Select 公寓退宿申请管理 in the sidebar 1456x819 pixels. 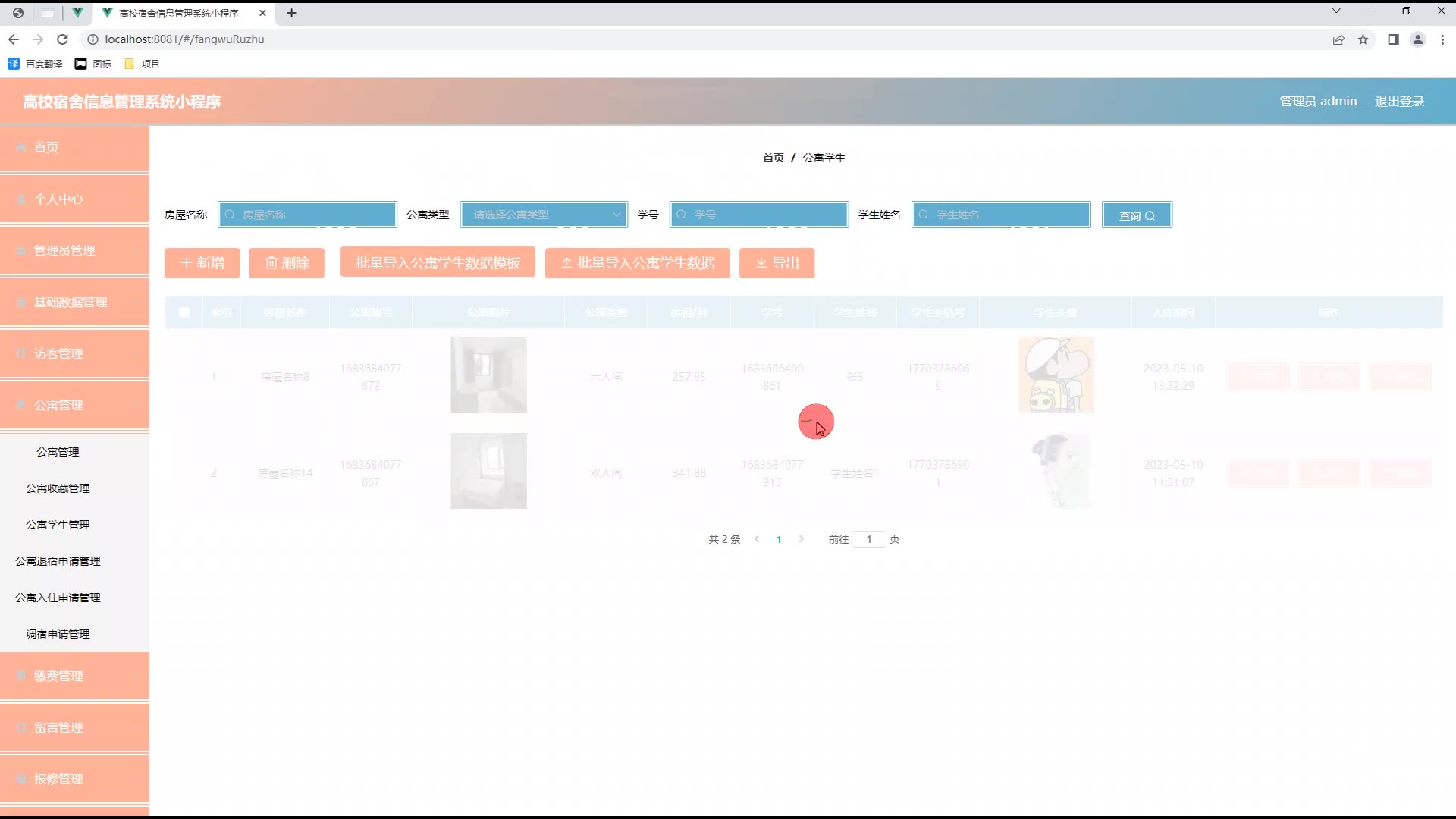click(58, 561)
